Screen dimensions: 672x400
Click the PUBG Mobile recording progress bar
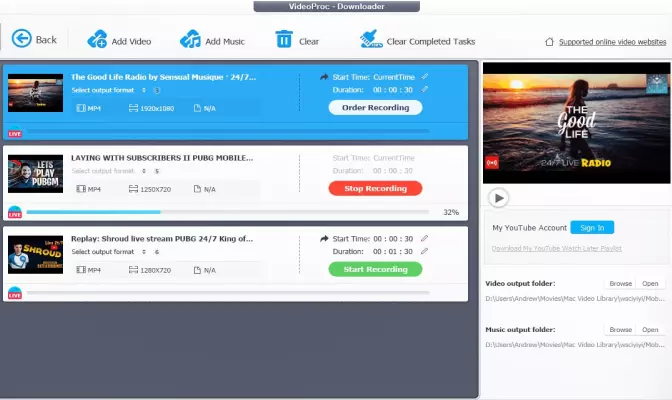[x=228, y=212]
